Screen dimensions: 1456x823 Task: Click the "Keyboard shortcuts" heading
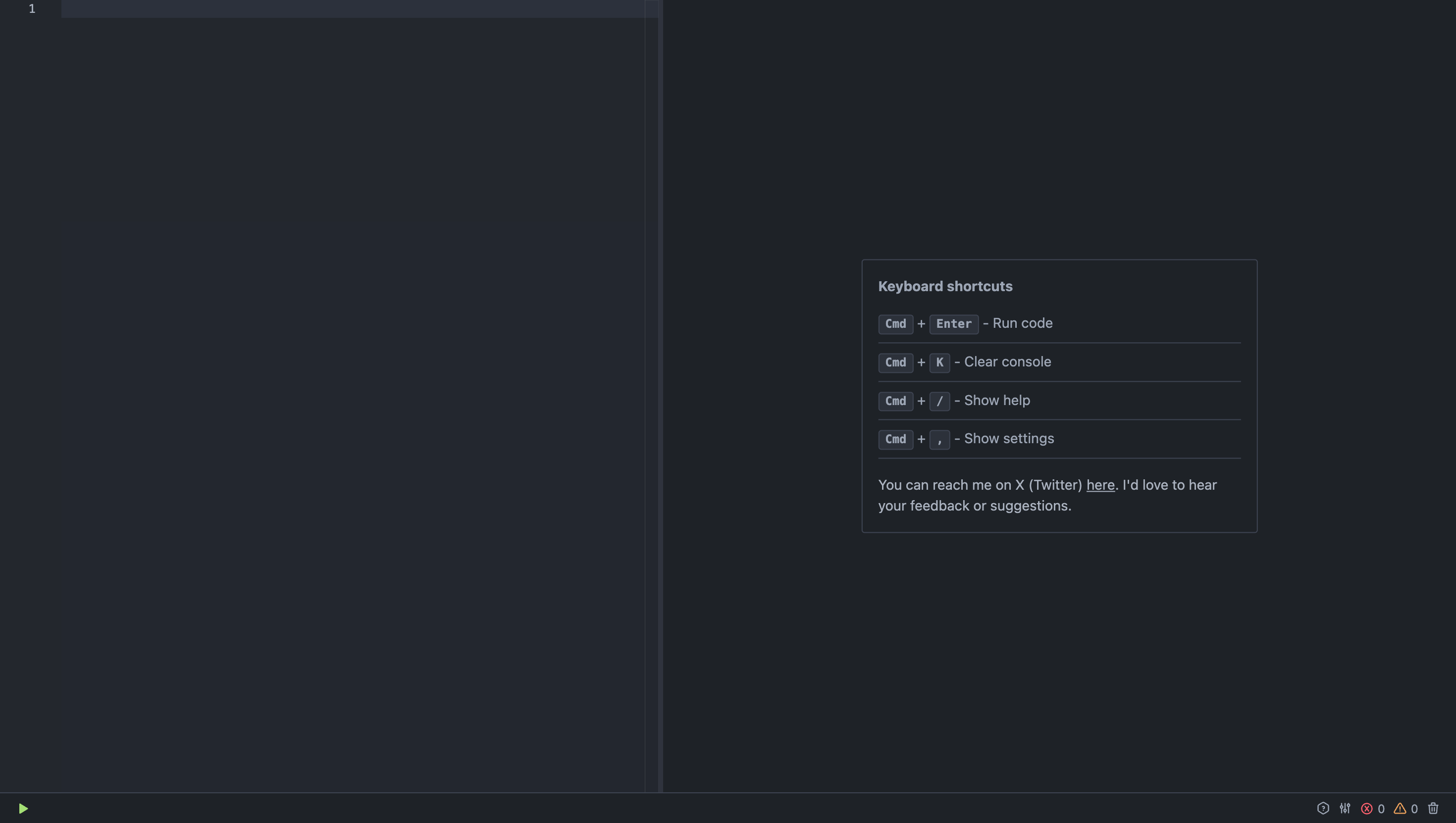click(x=945, y=287)
